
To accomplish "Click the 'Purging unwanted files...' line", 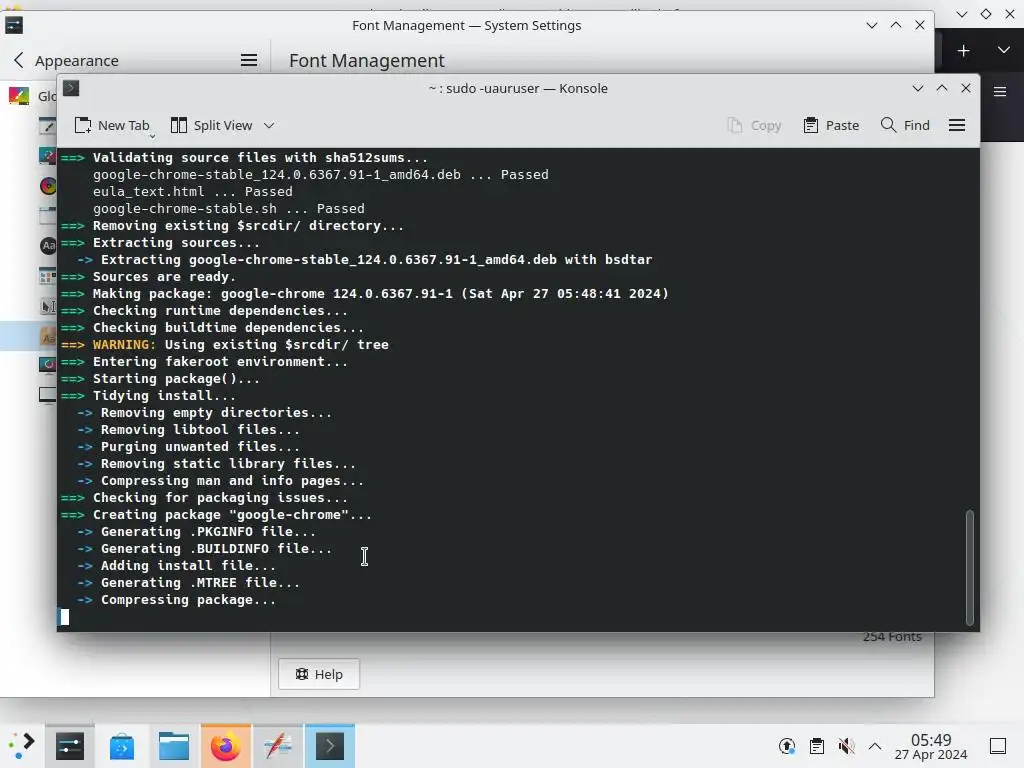I will click(200, 446).
